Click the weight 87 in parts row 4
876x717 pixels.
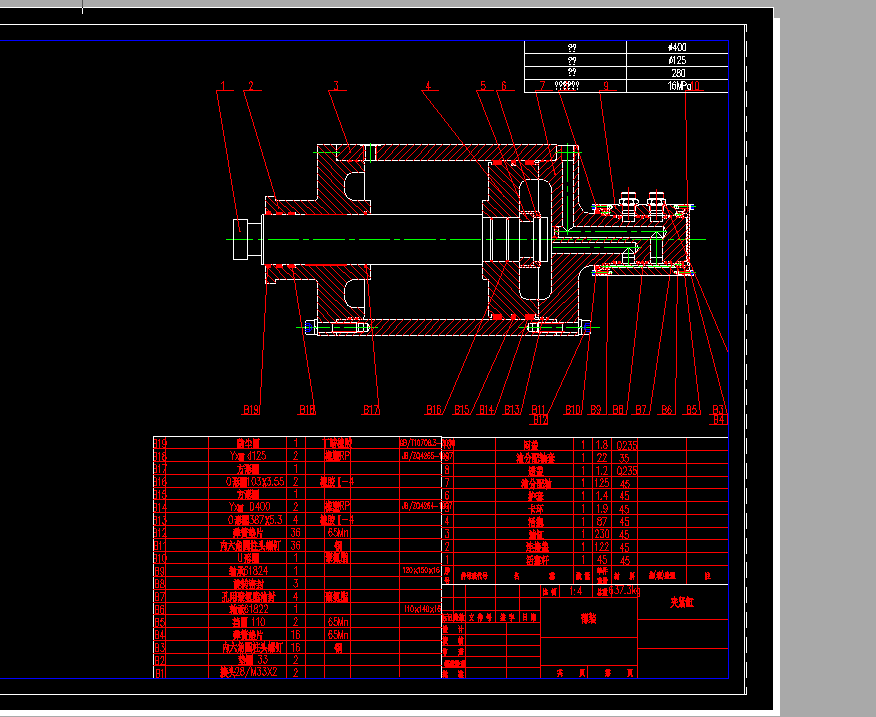click(x=602, y=522)
